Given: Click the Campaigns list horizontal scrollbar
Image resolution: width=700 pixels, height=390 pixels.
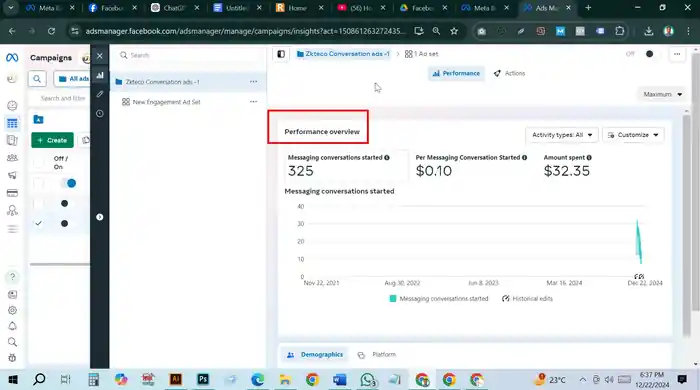Looking at the screenshot, I should (x=60, y=265).
